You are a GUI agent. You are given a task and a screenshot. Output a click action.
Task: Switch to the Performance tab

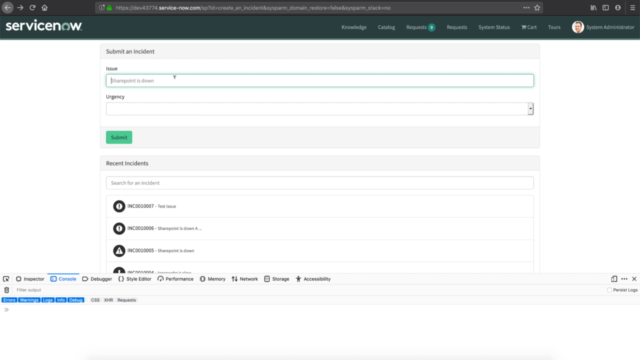click(x=176, y=279)
